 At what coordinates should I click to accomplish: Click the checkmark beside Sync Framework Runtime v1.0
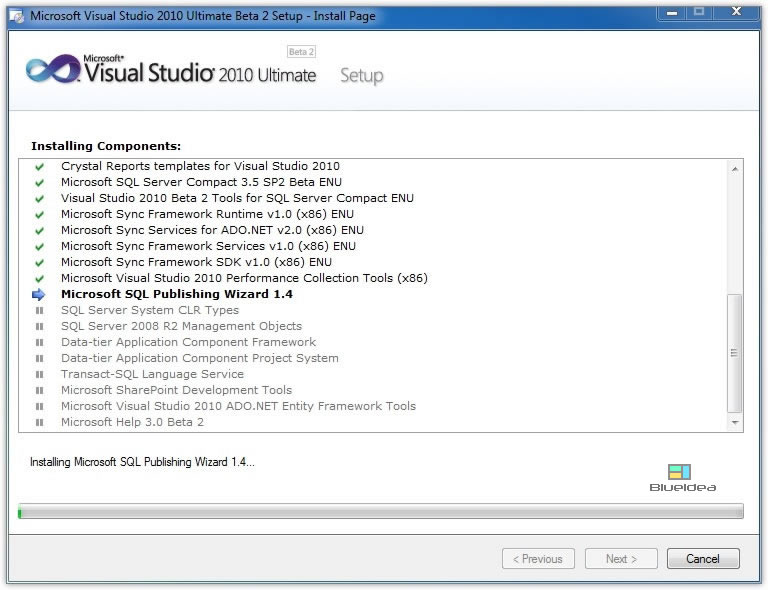[39, 215]
